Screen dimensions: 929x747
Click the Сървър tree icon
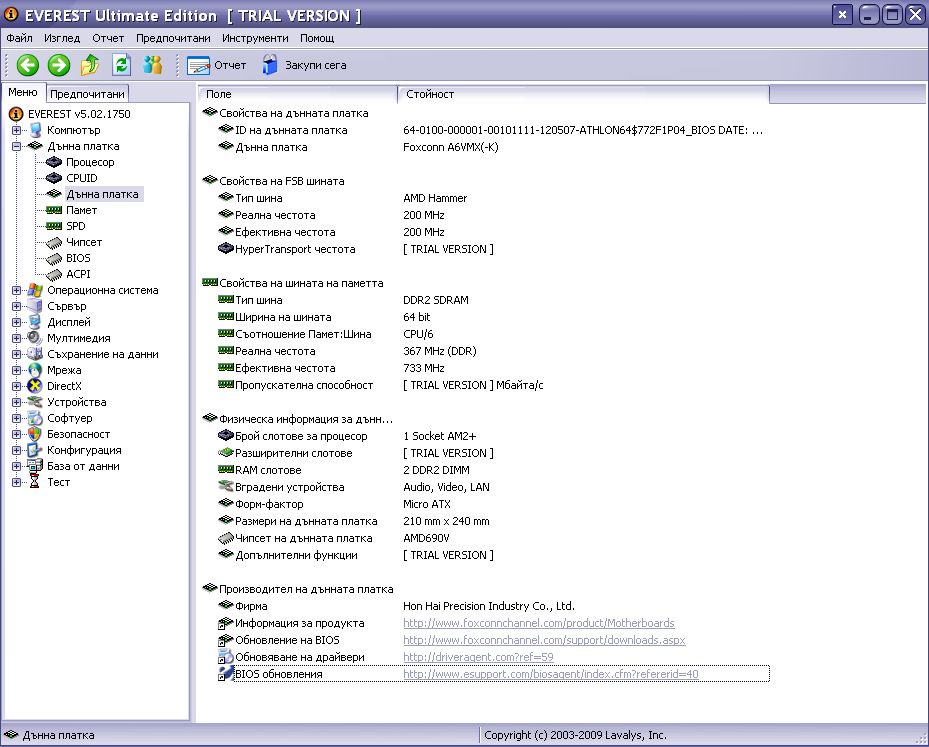click(x=36, y=306)
